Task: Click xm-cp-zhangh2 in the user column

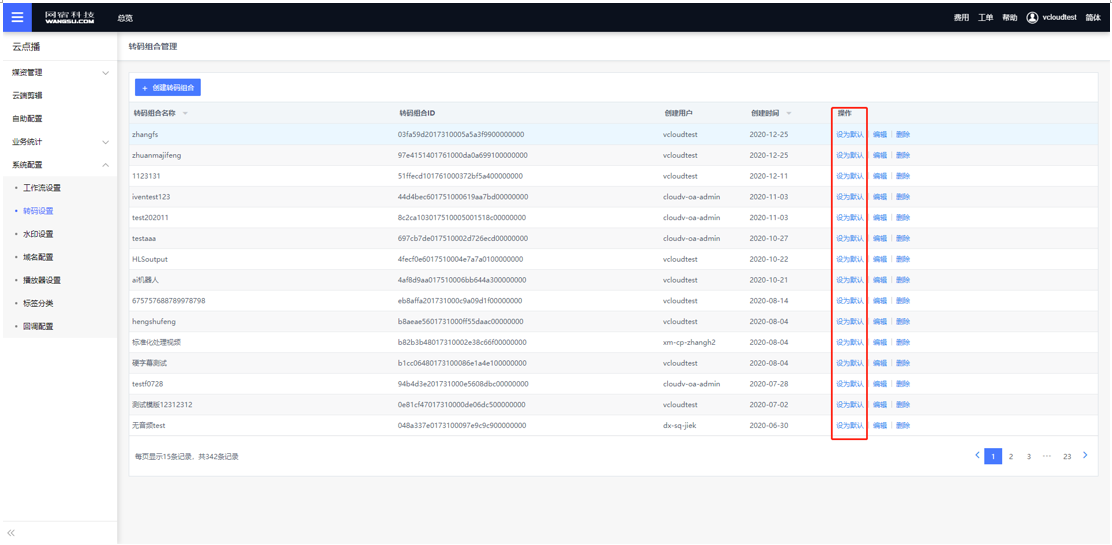Action: [689, 342]
